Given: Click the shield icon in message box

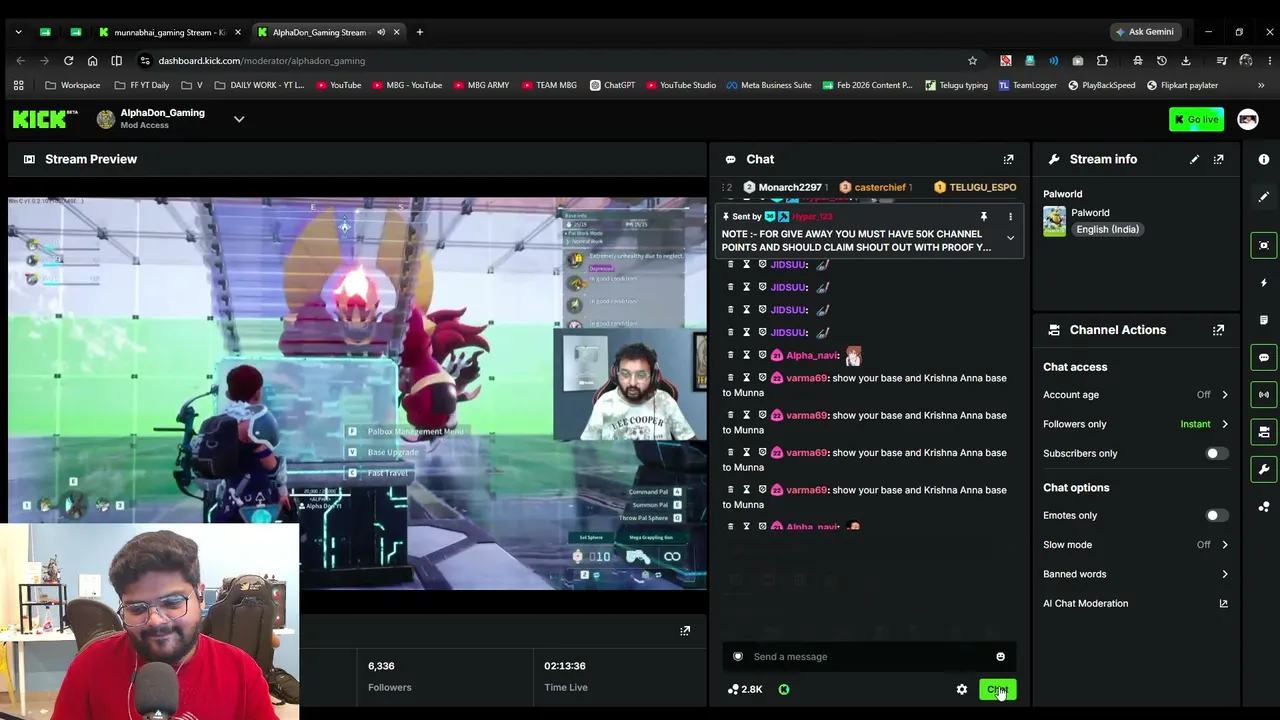Looking at the screenshot, I should 738,657.
